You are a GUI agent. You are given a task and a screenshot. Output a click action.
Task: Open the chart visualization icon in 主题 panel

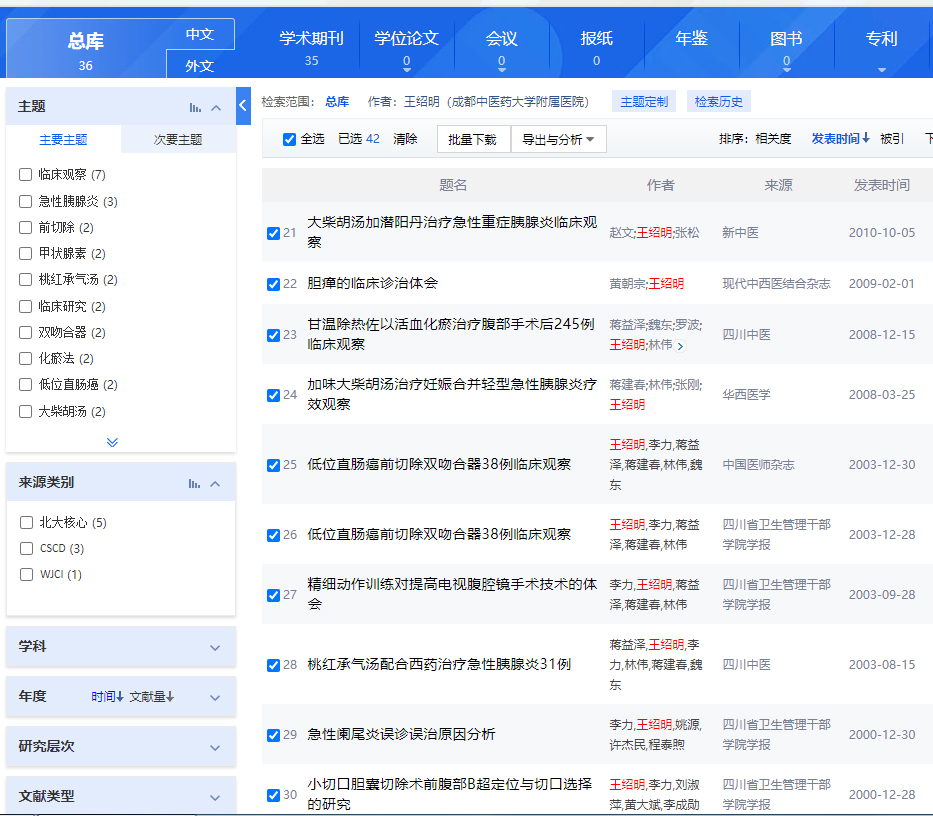pos(195,107)
